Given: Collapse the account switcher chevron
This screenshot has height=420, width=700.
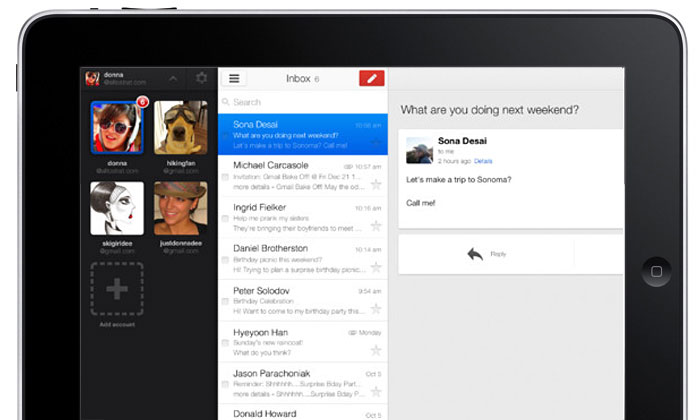Looking at the screenshot, I should tap(172, 78).
